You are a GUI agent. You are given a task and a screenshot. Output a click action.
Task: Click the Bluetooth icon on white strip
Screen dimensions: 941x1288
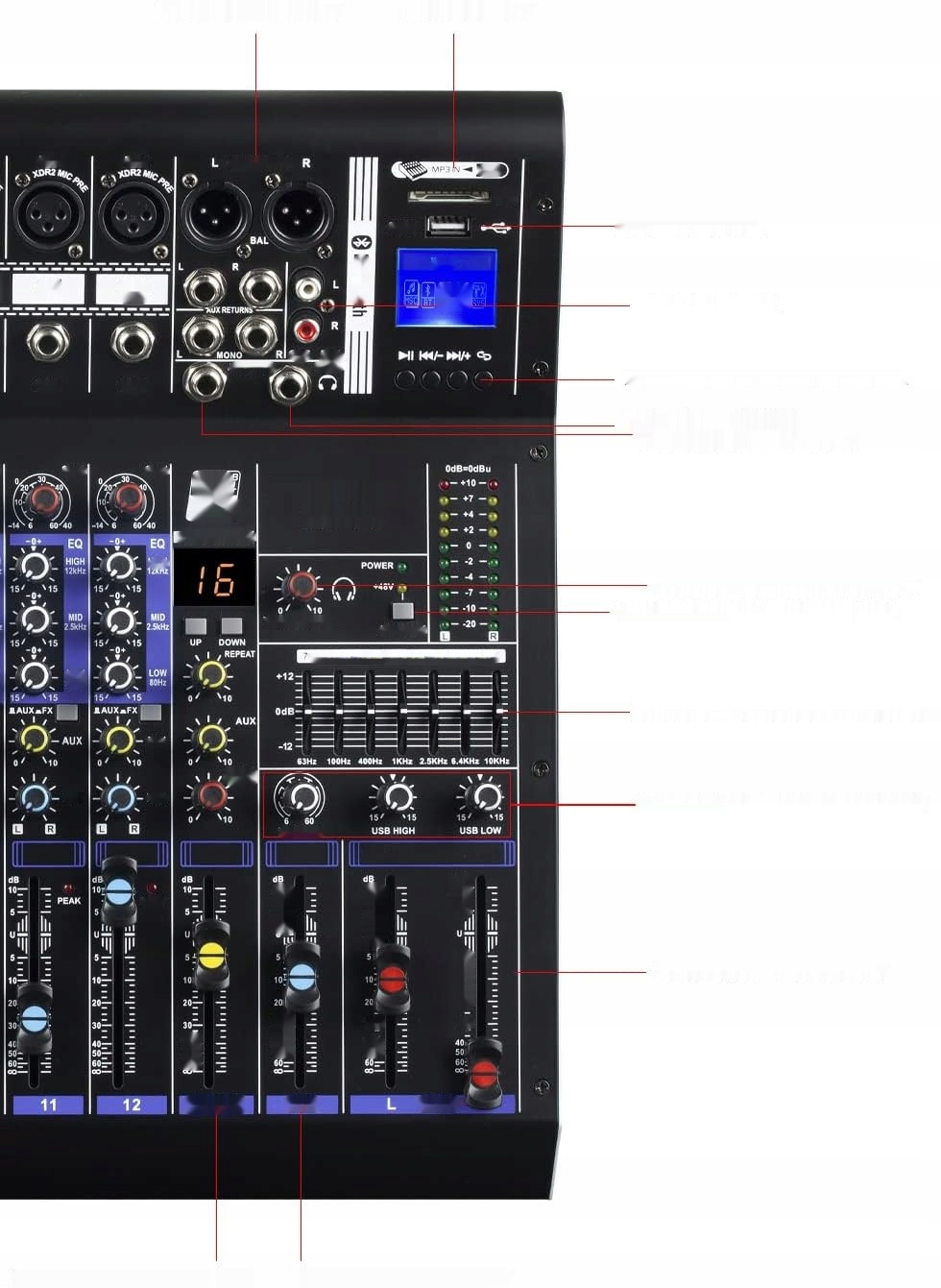coord(361,242)
